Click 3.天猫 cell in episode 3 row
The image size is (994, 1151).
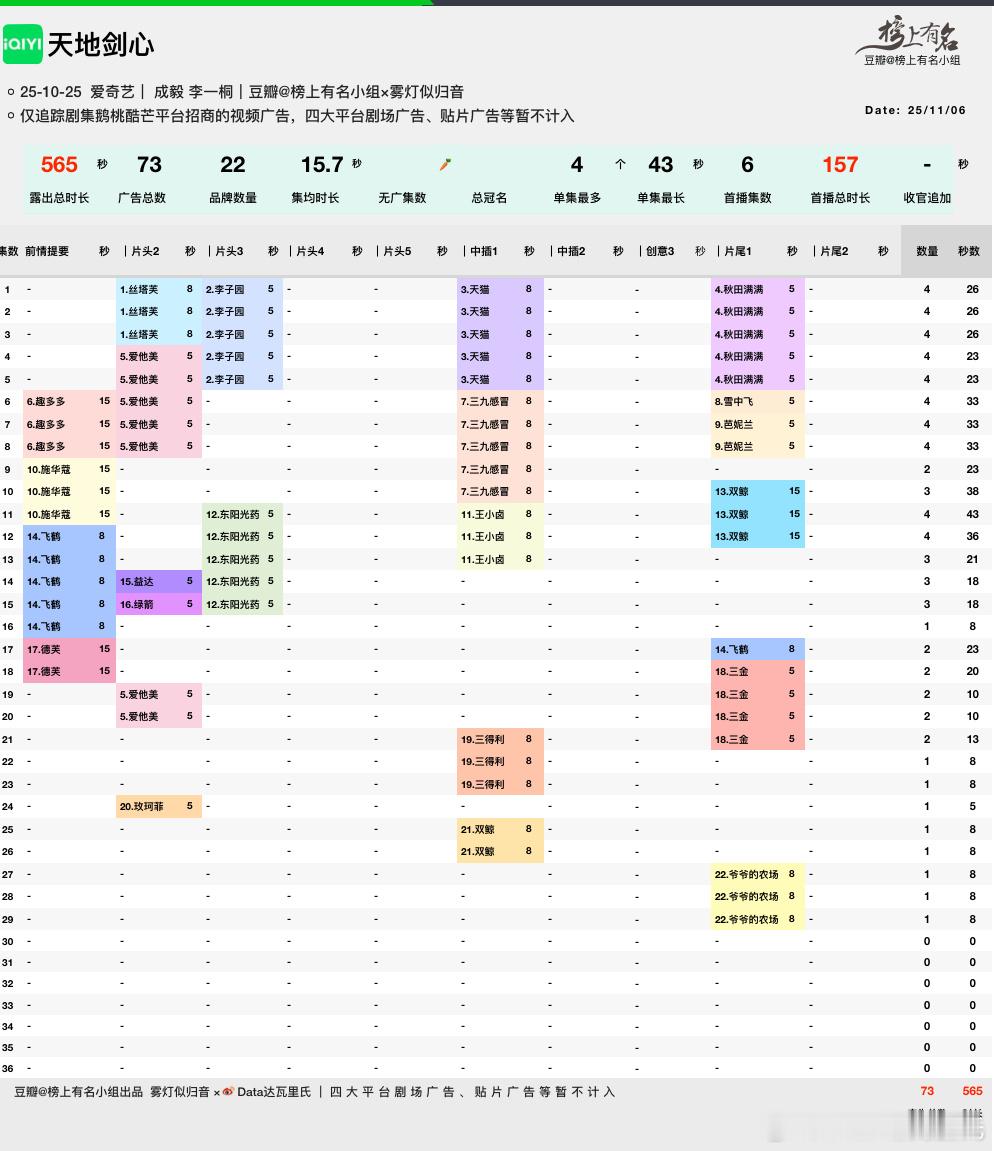coord(500,334)
